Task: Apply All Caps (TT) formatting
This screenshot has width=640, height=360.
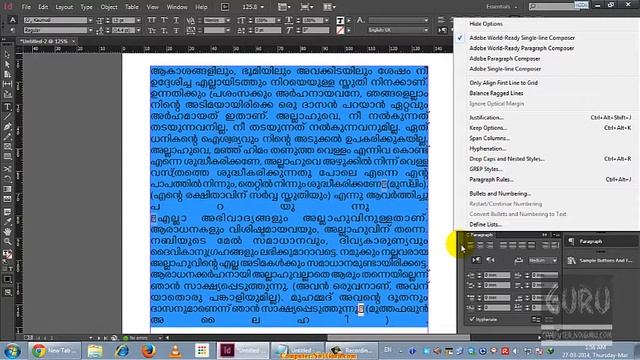Action: click(151, 20)
